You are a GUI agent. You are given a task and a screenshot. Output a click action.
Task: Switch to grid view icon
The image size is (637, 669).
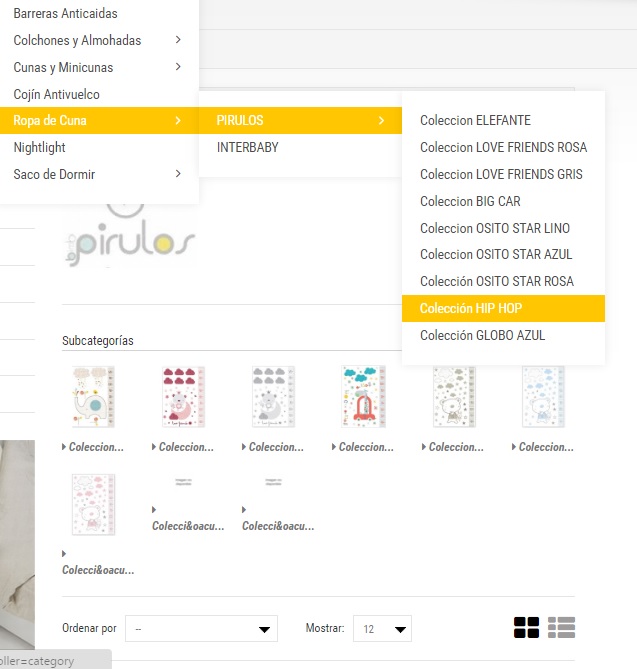(x=526, y=628)
